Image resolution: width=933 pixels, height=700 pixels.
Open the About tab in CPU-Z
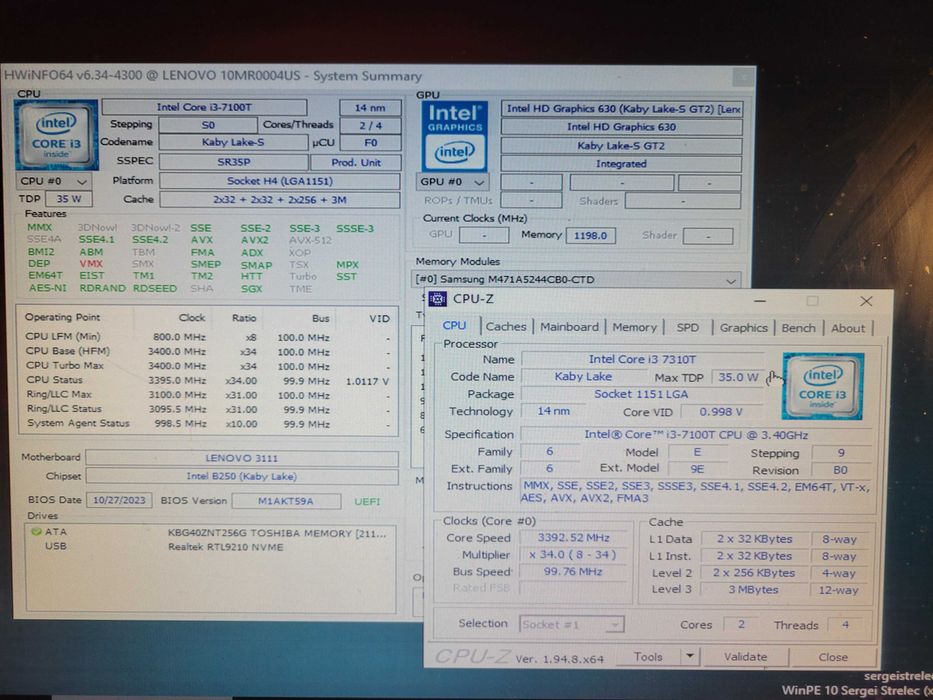[847, 328]
